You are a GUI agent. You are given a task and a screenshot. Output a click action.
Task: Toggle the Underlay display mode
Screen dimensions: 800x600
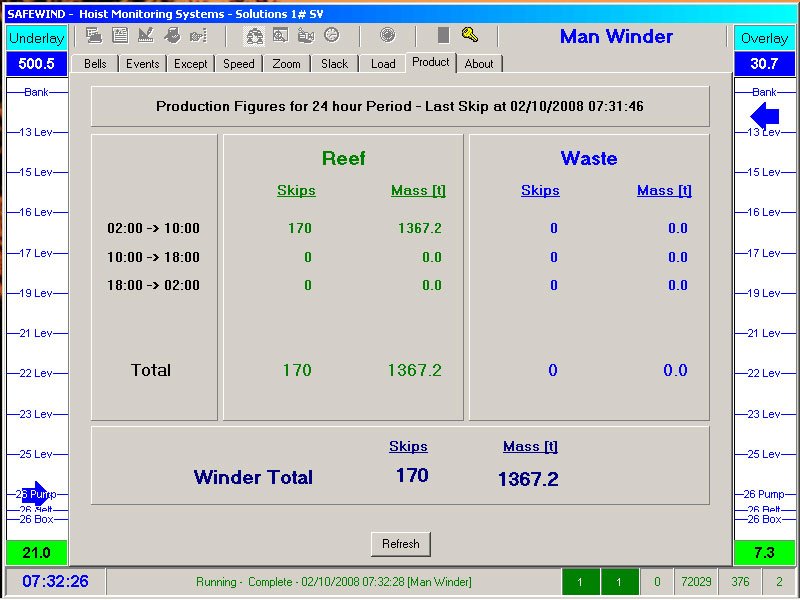(x=36, y=38)
